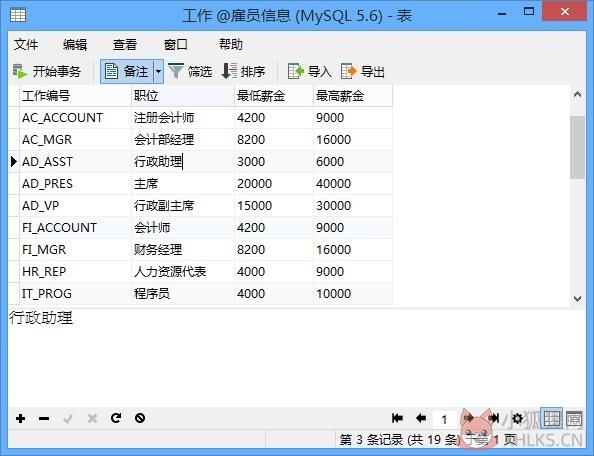The width and height of the screenshot is (594, 456).
Task: Click the Export (导出) wizard icon
Action: click(349, 71)
